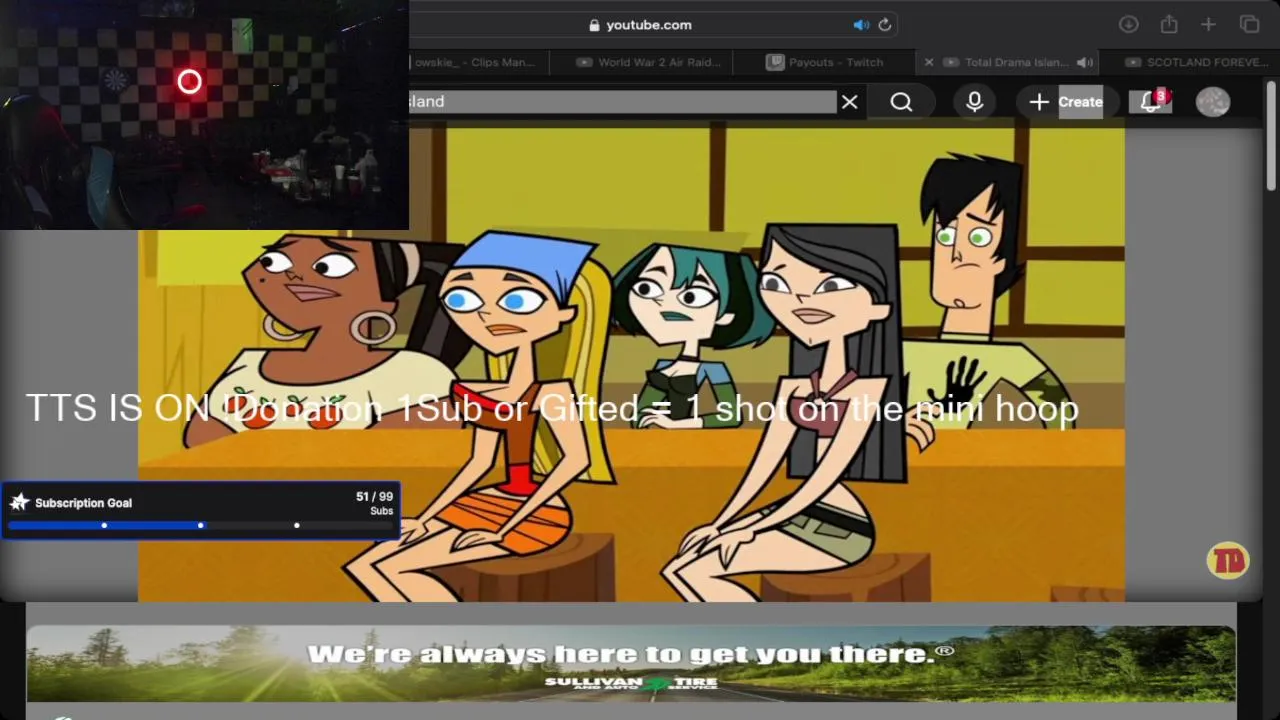Click the Create button
Image resolution: width=1280 pixels, height=720 pixels.
tap(1066, 102)
